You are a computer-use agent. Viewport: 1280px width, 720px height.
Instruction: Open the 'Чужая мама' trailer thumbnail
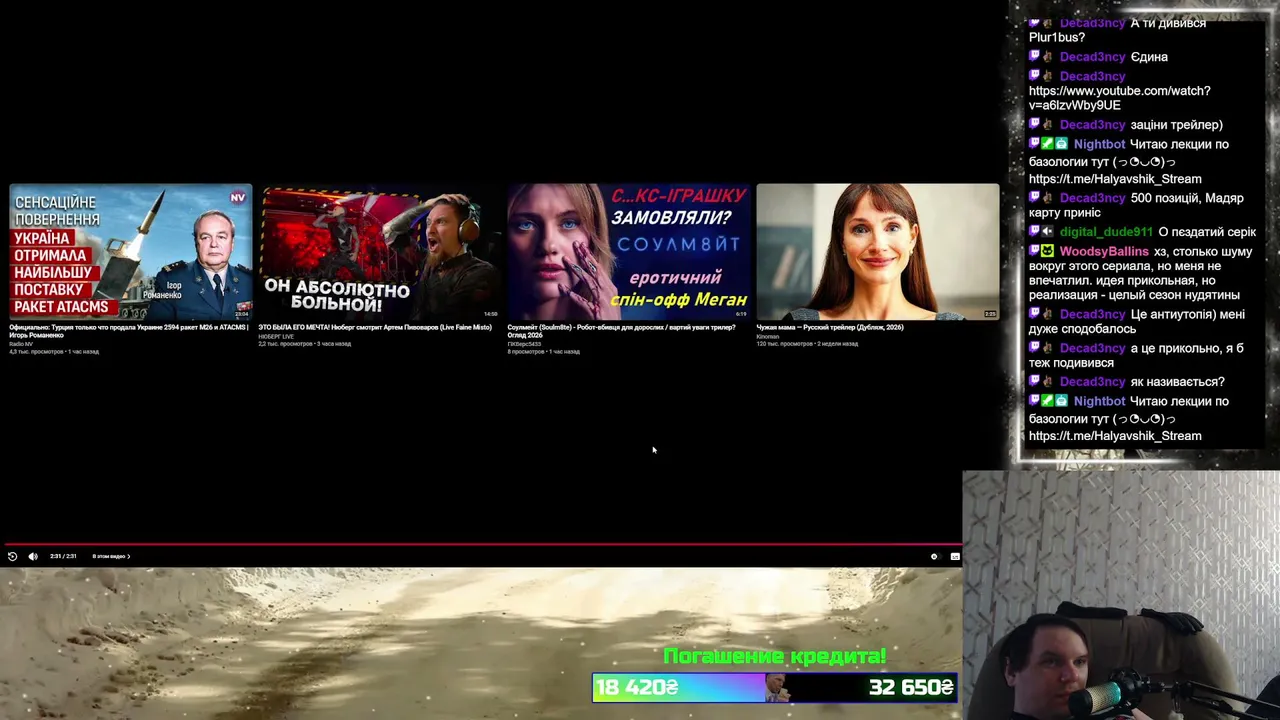point(878,252)
